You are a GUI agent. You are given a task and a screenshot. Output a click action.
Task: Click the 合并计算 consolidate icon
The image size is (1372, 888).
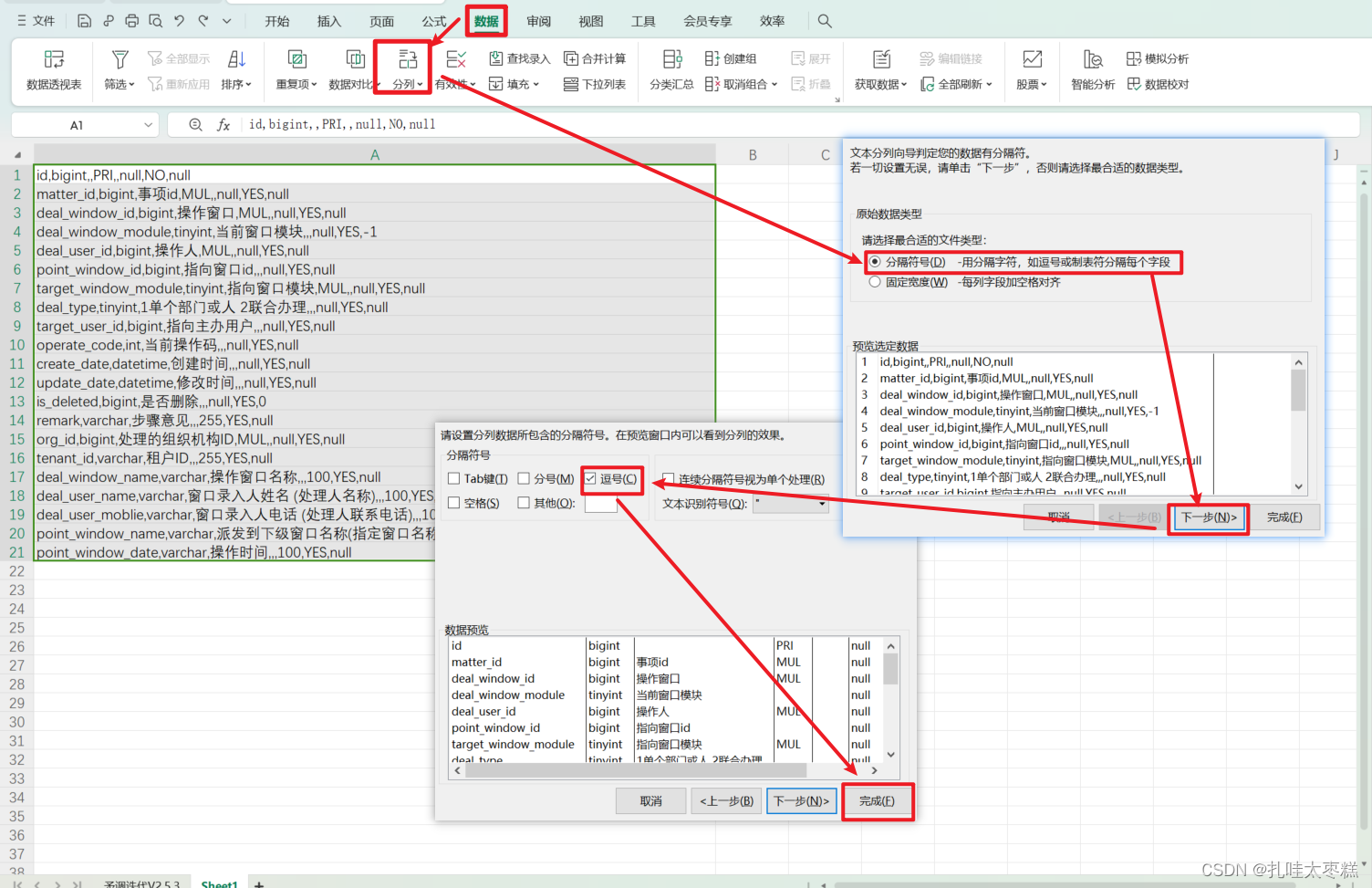click(x=596, y=57)
